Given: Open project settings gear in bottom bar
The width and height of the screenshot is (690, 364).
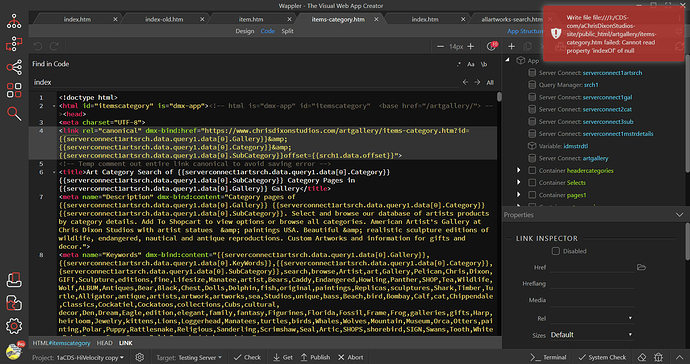Looking at the screenshot, I should 139,357.
